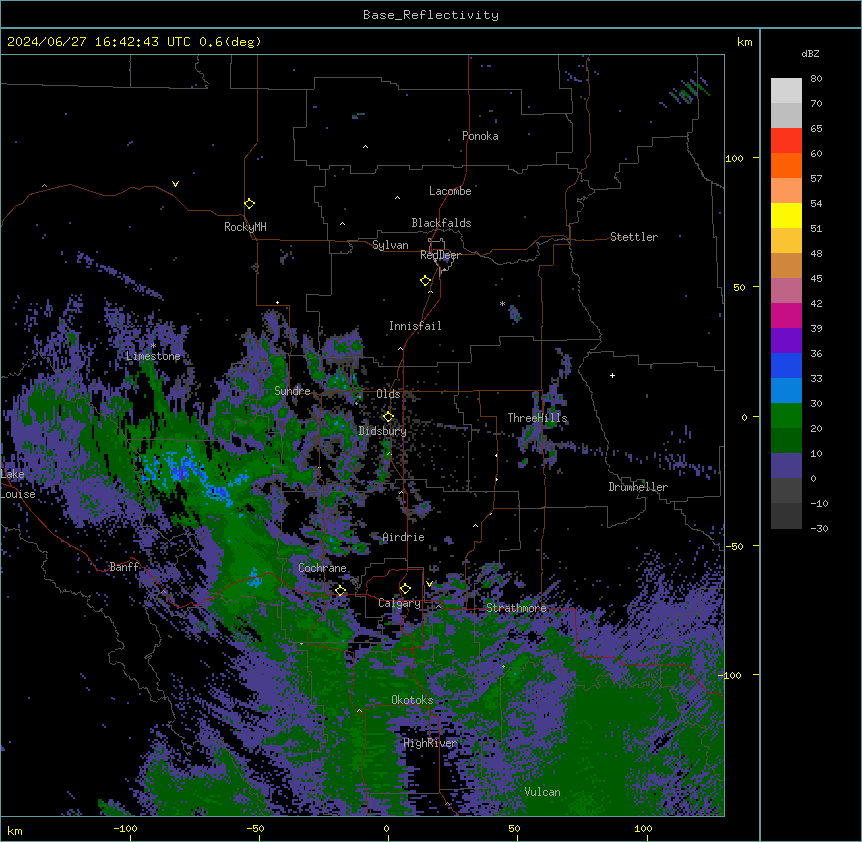Click the Blackfalds city label

(x=441, y=223)
